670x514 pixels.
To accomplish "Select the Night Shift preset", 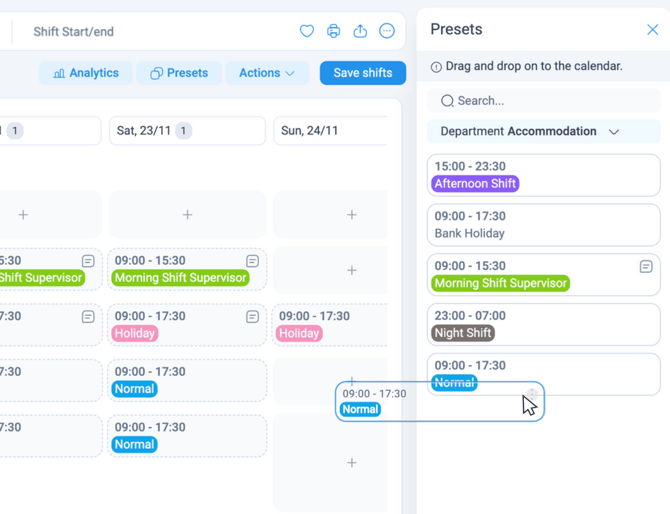I will tap(543, 325).
